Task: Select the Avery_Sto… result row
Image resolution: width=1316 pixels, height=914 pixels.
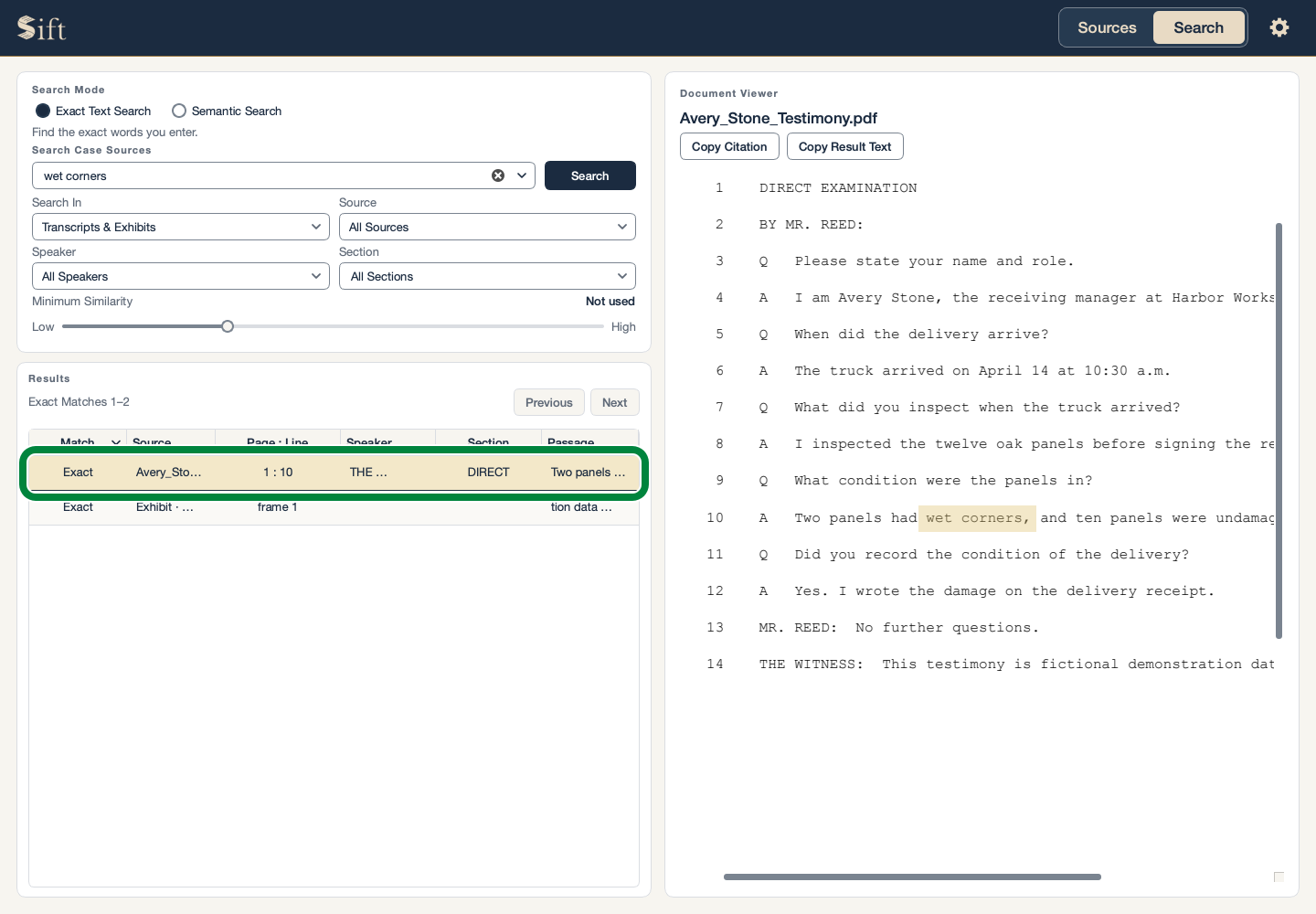Action: click(x=334, y=473)
